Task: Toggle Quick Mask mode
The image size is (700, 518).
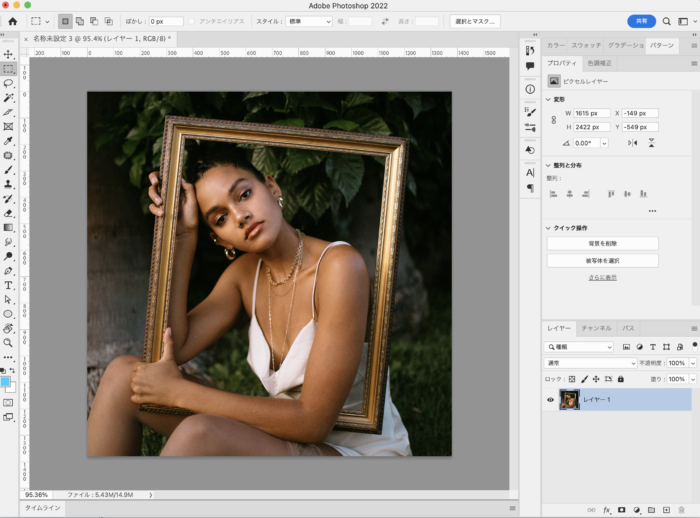Action: click(8, 402)
